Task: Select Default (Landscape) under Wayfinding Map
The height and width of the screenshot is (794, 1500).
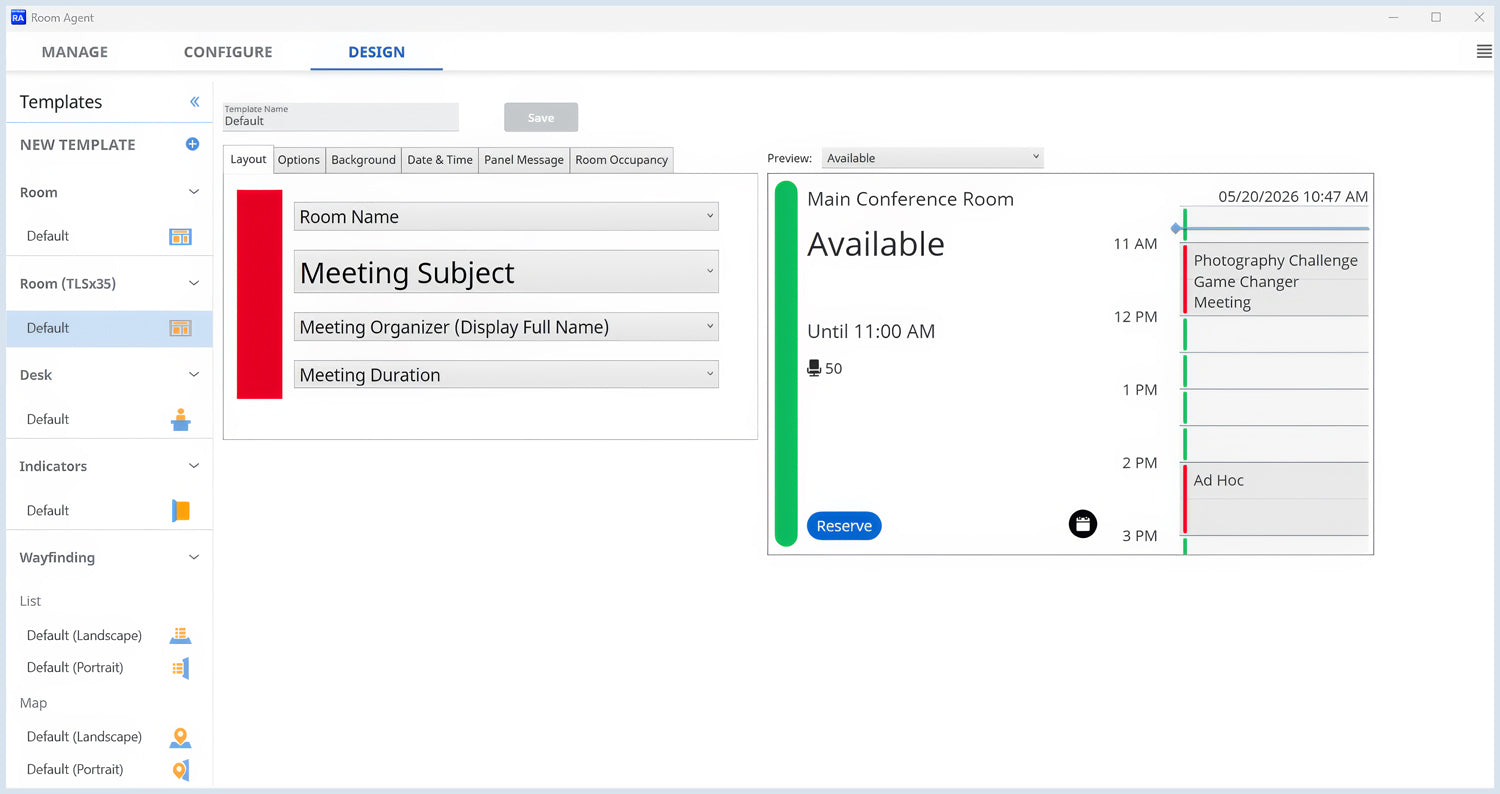Action: point(84,736)
